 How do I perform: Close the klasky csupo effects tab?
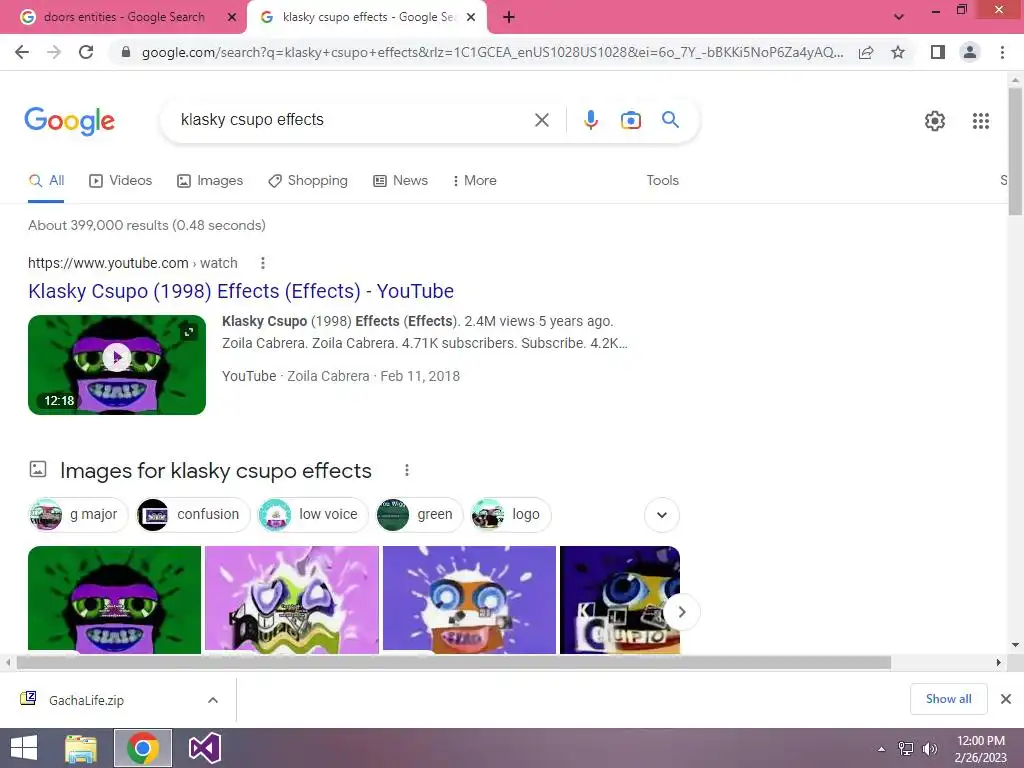click(x=471, y=17)
